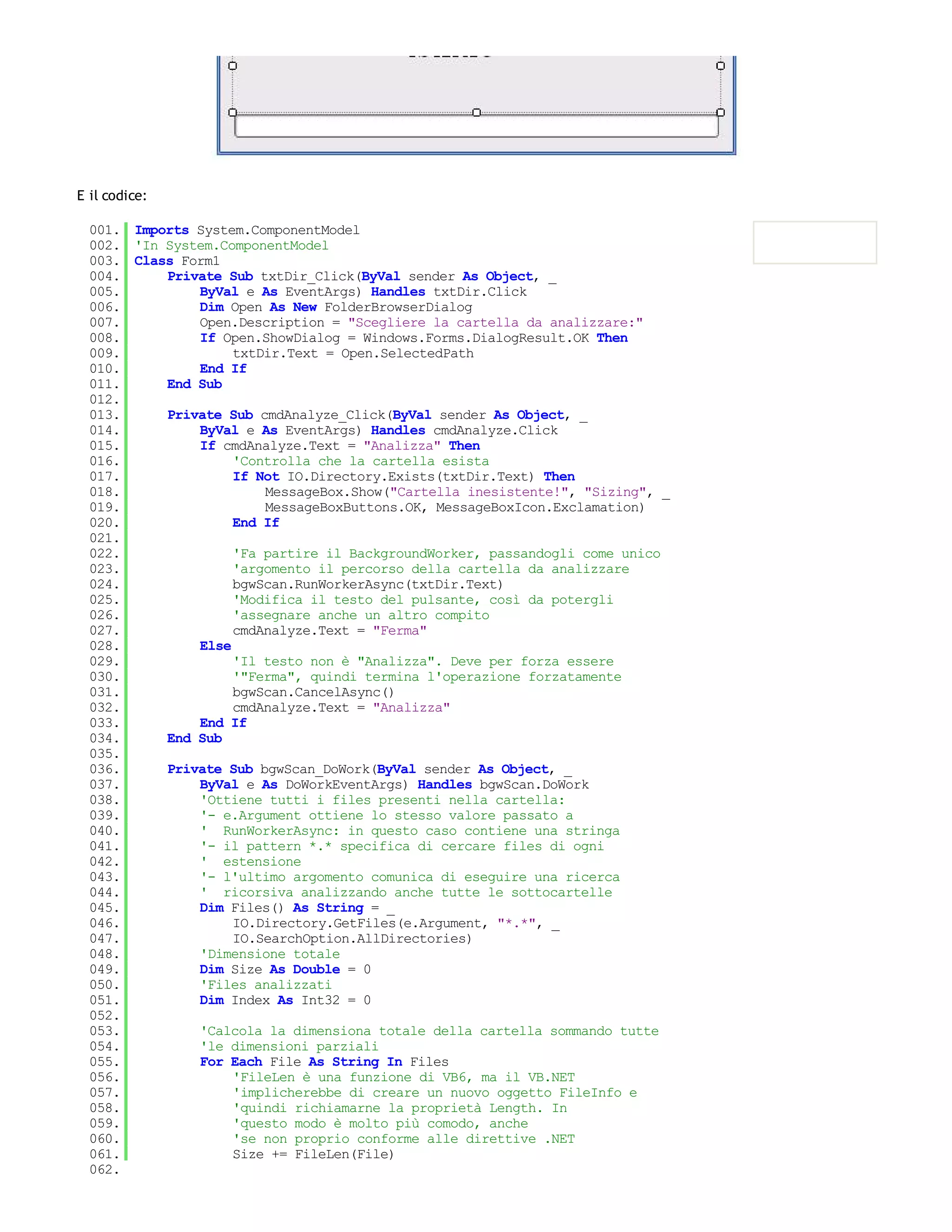The width and height of the screenshot is (952, 1232).
Task: Click "Dim Open As New FolderBrowserDialog" line
Action: point(336,307)
